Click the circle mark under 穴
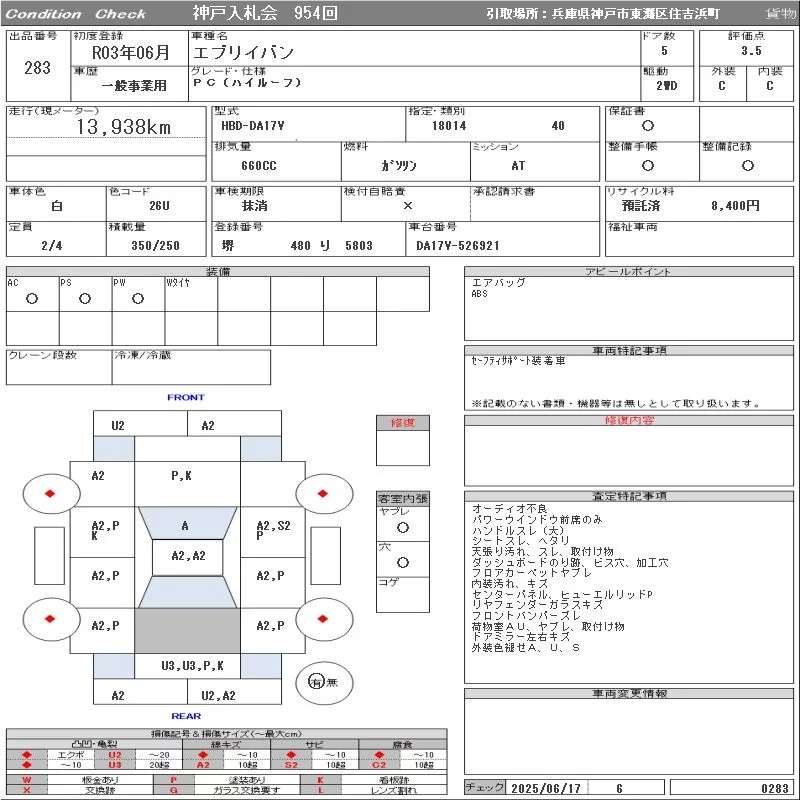This screenshot has width=800, height=800. 403,562
